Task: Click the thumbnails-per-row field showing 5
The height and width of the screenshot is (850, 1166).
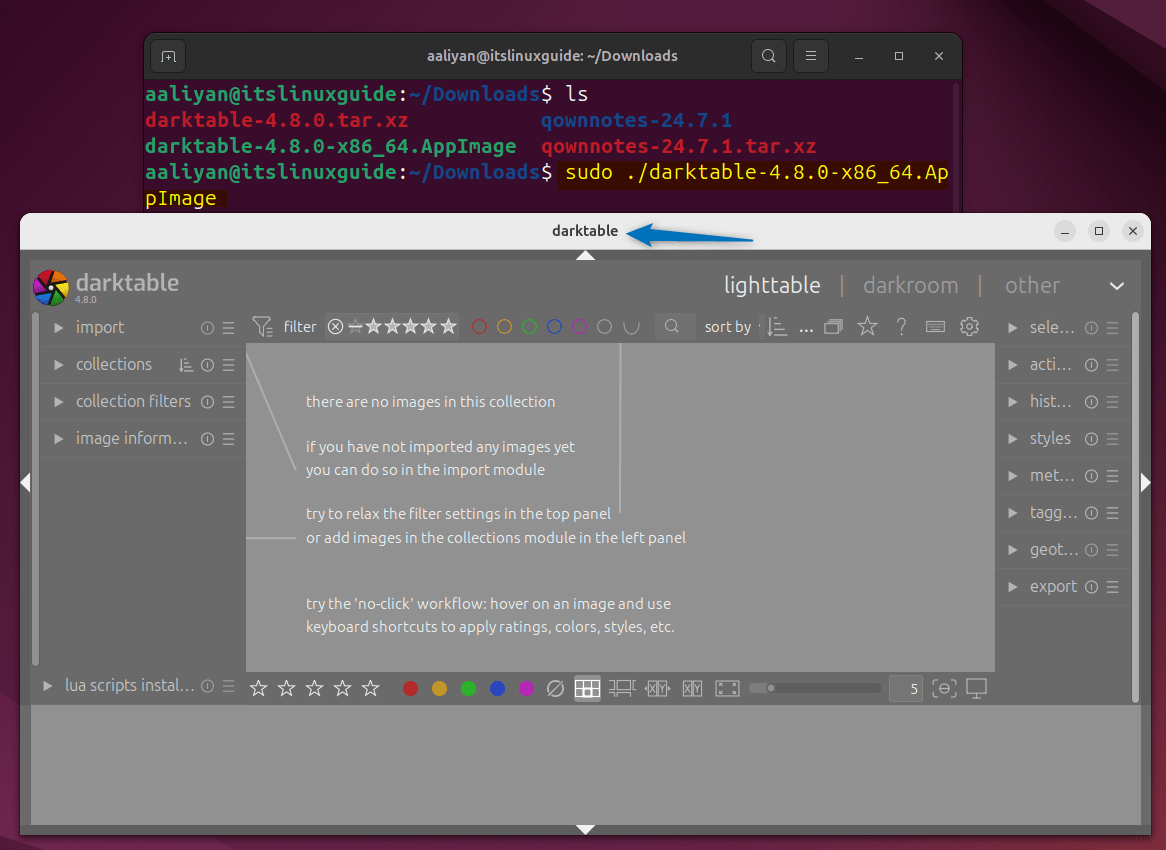Action: click(x=906, y=688)
